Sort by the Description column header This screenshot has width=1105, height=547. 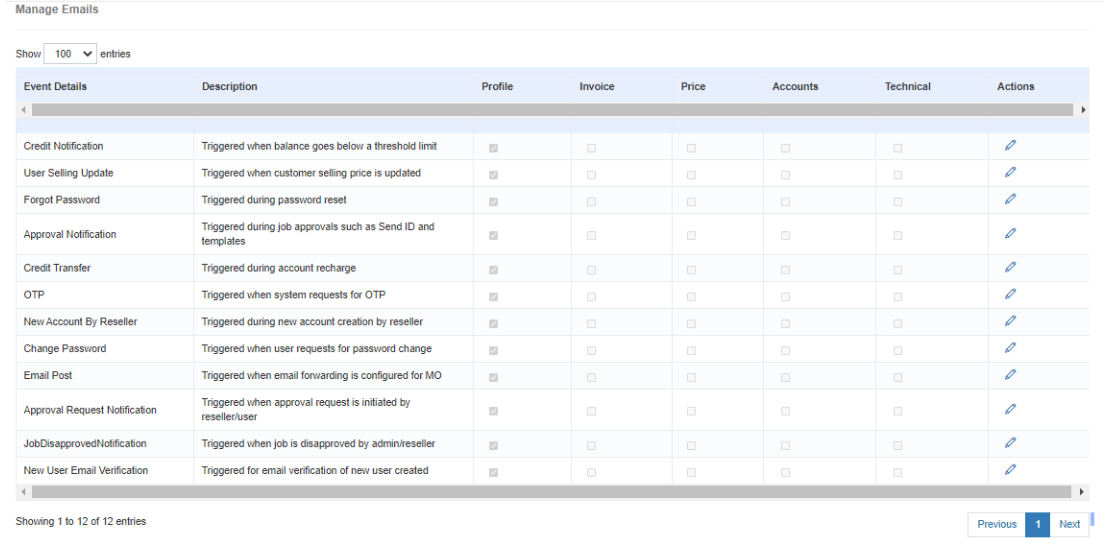pyautogui.click(x=229, y=87)
